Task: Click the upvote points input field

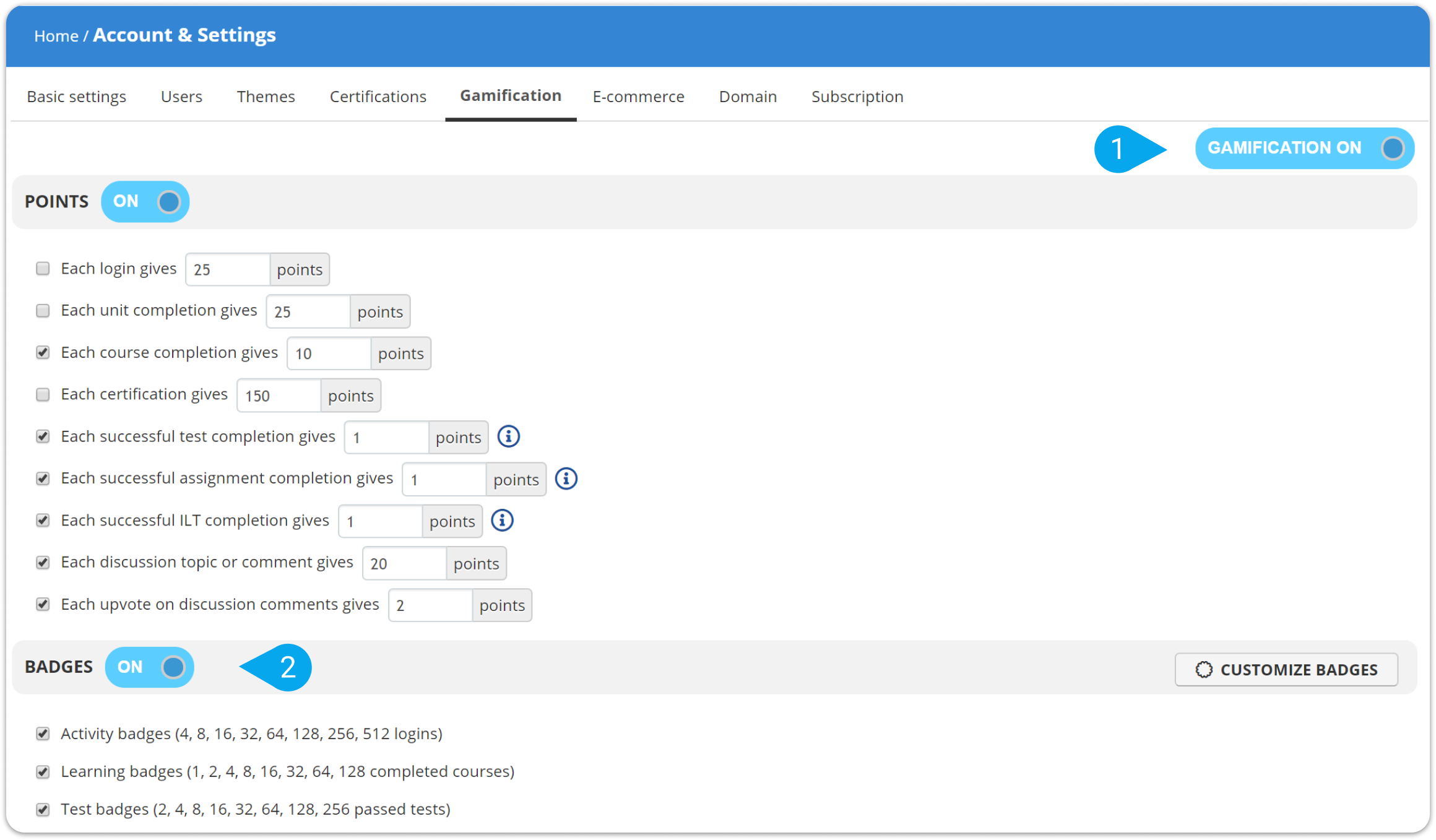Action: 431,605
